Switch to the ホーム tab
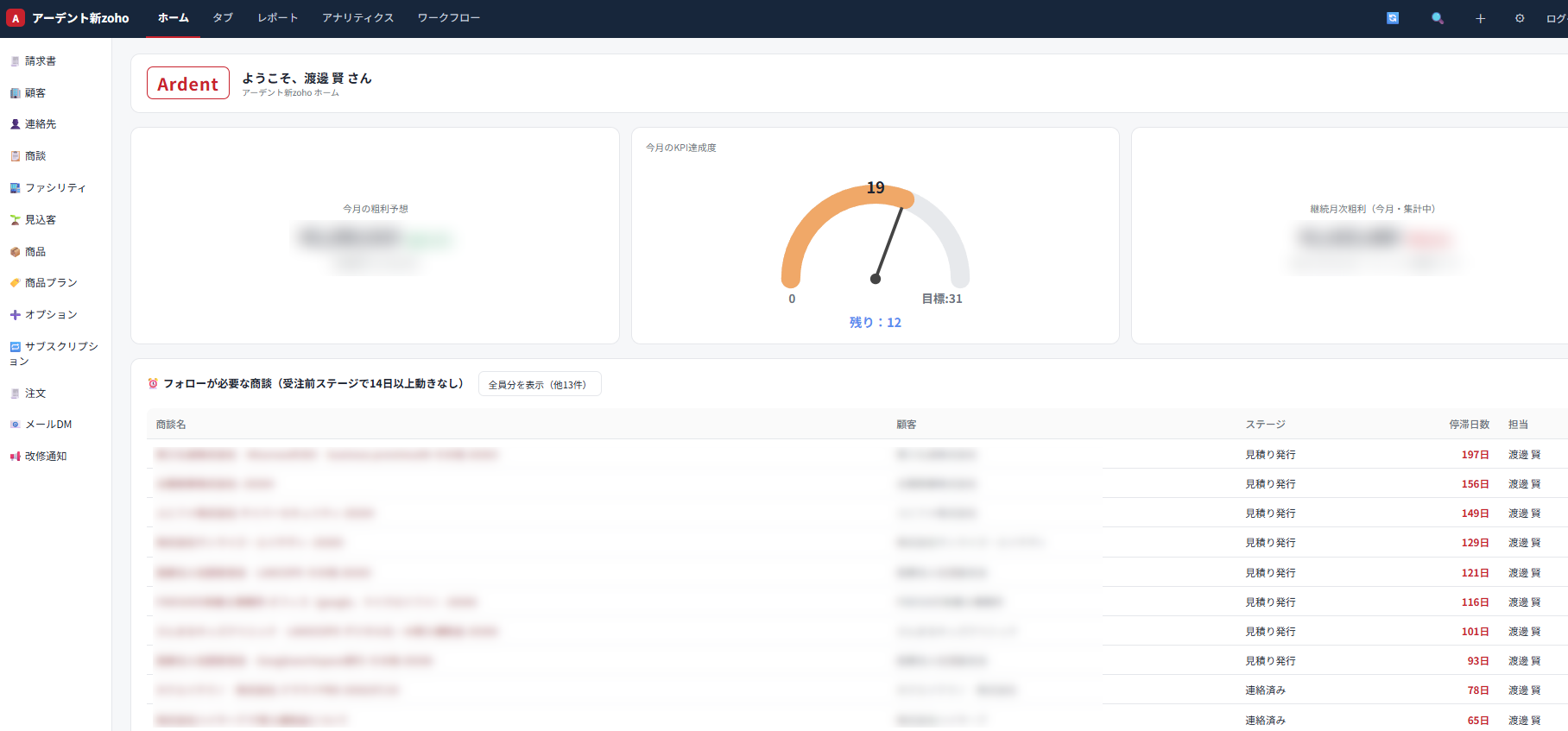Viewport: 1568px width, 731px height. (x=173, y=18)
